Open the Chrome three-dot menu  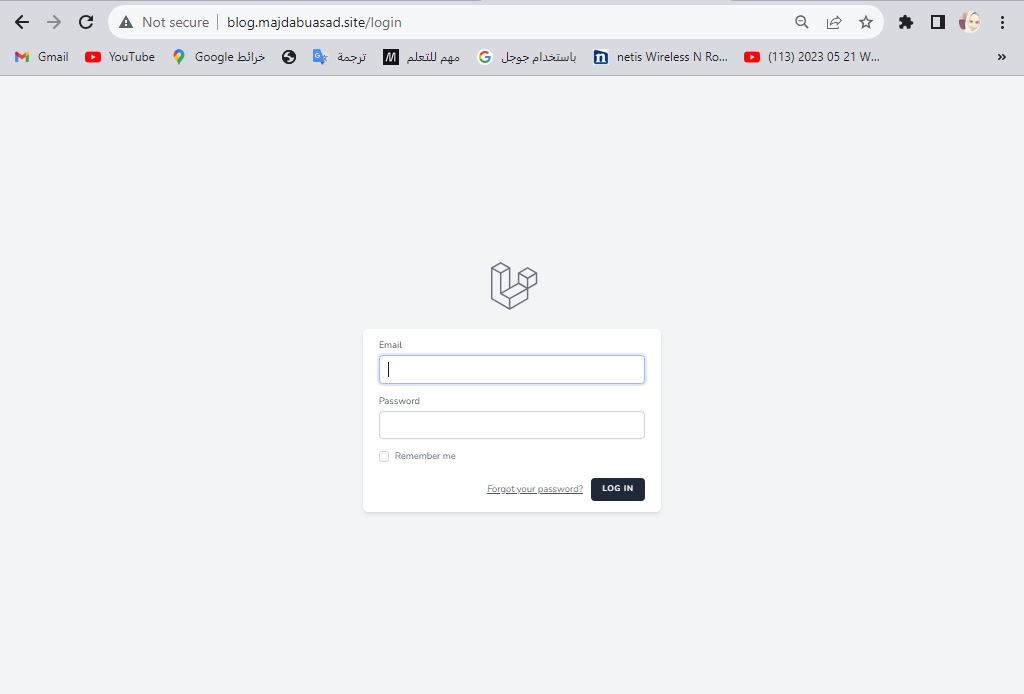point(1002,22)
